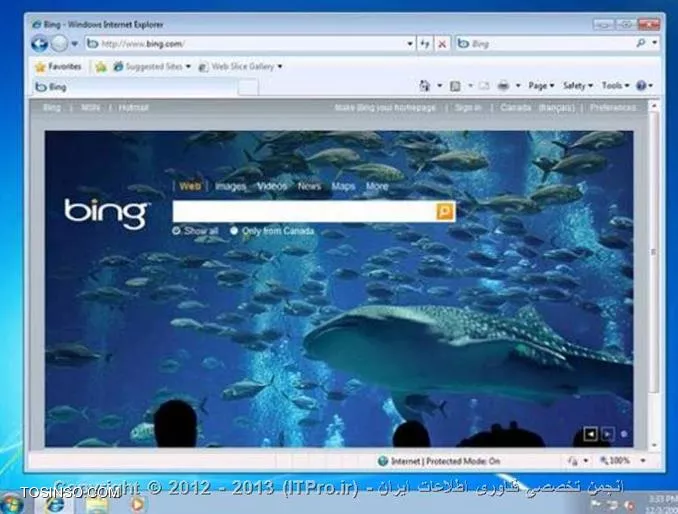Click the bing logo on the homepage
Image resolution: width=678 pixels, height=514 pixels.
point(106,213)
